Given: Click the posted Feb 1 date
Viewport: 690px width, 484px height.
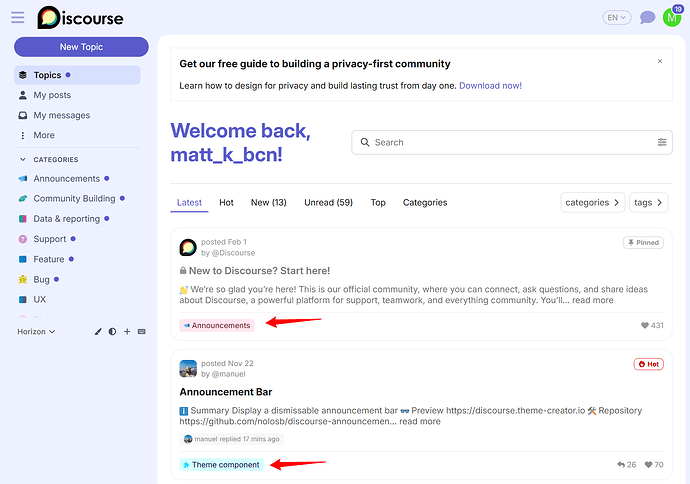Looking at the screenshot, I should coord(224,242).
